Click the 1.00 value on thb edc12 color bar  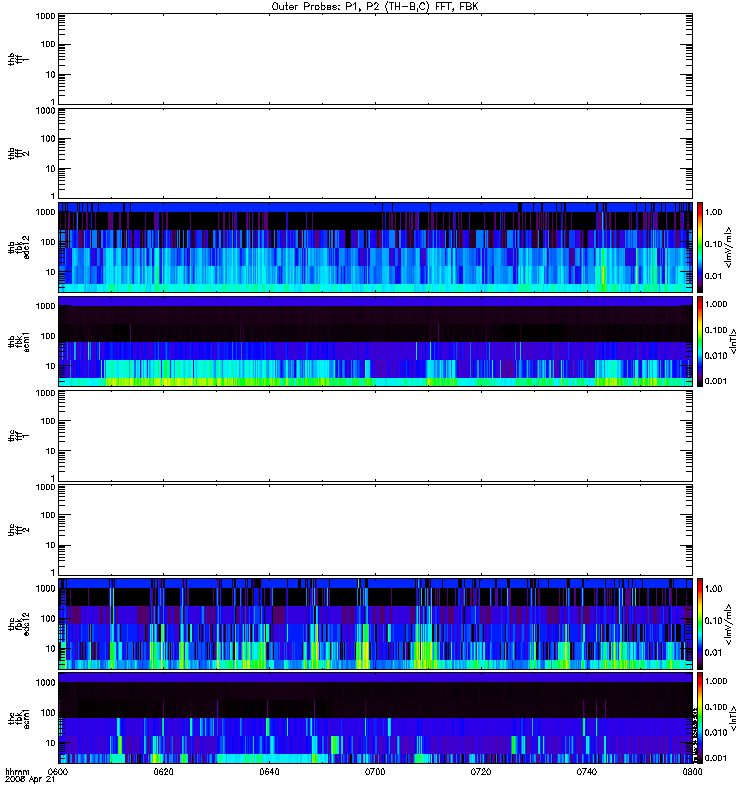713,212
